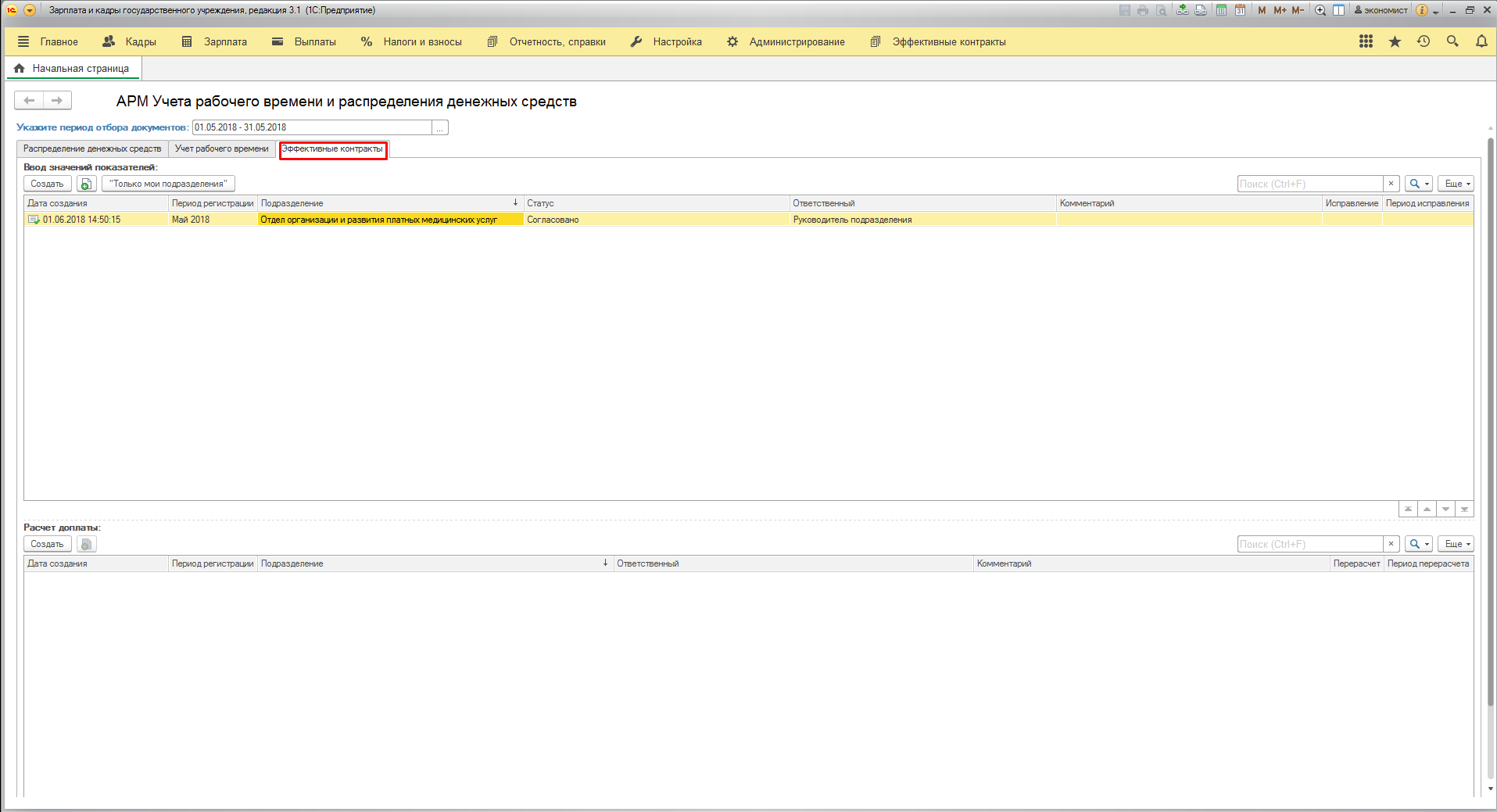Select the row dated 01.06.2018 14:50:15
The image size is (1497, 812).
coord(81,220)
